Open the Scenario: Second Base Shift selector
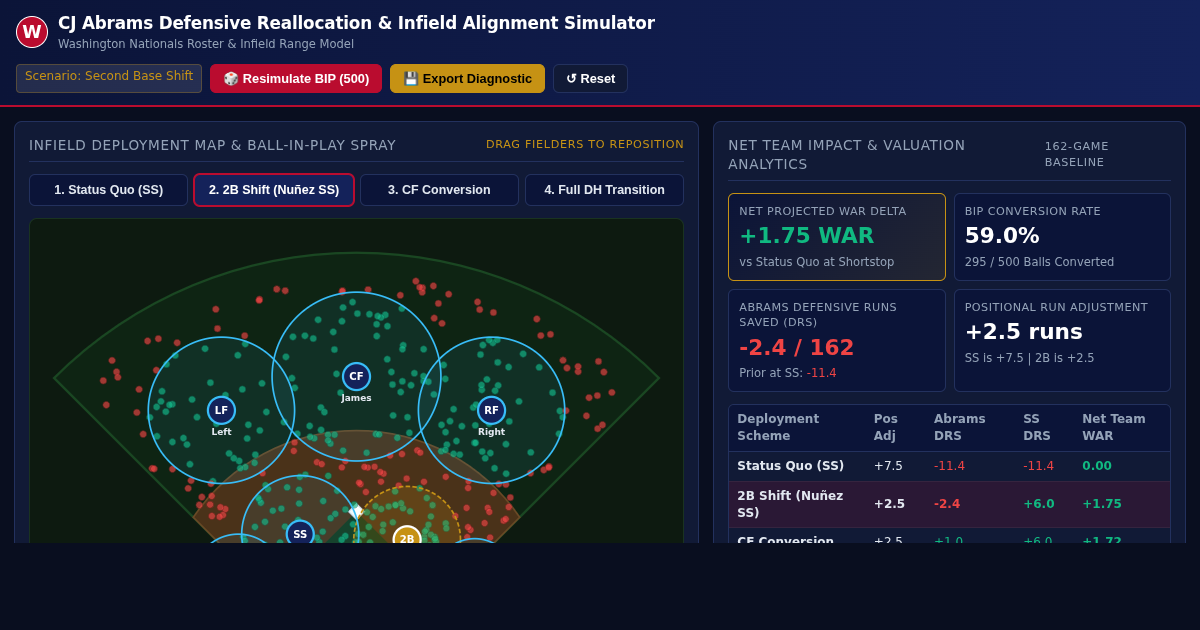 pos(109,78)
